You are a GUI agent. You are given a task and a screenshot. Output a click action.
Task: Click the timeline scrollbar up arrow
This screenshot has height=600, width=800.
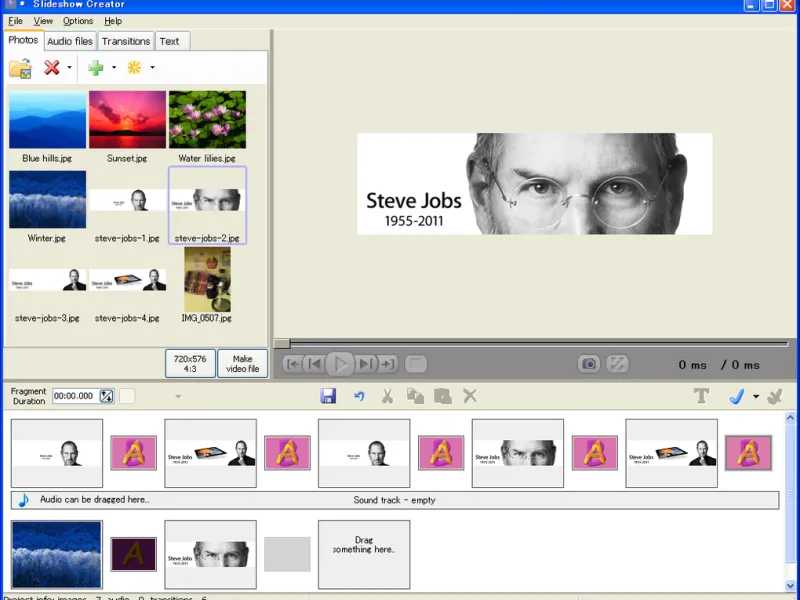pos(790,418)
